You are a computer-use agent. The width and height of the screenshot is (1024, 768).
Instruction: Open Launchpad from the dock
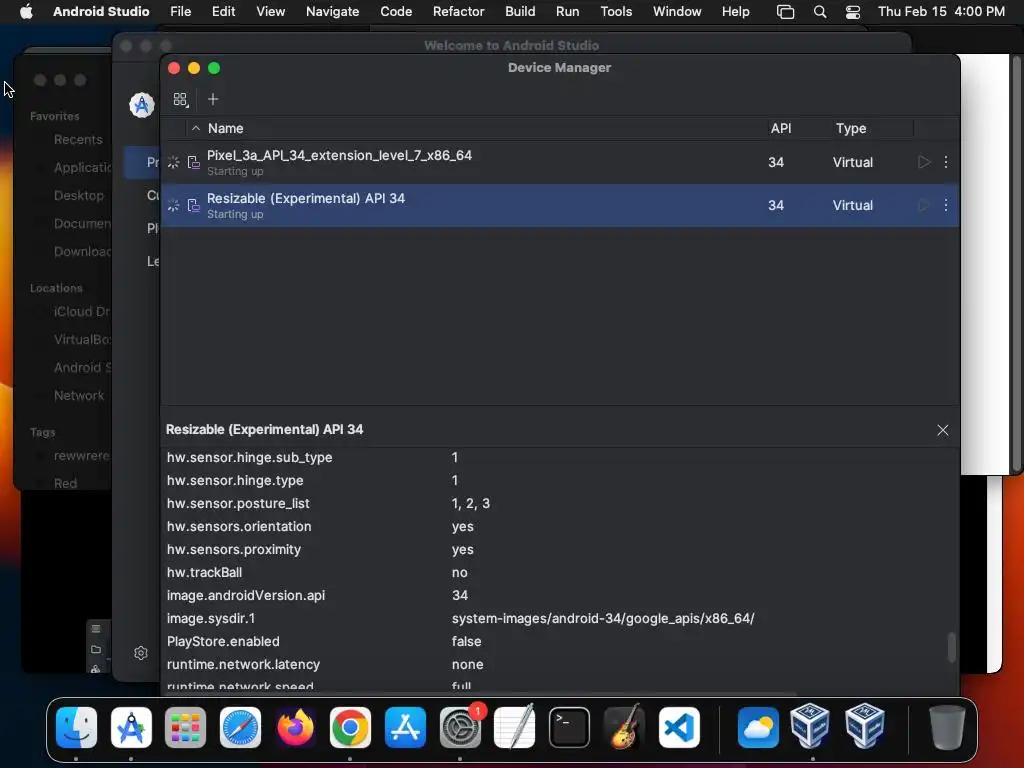point(185,727)
